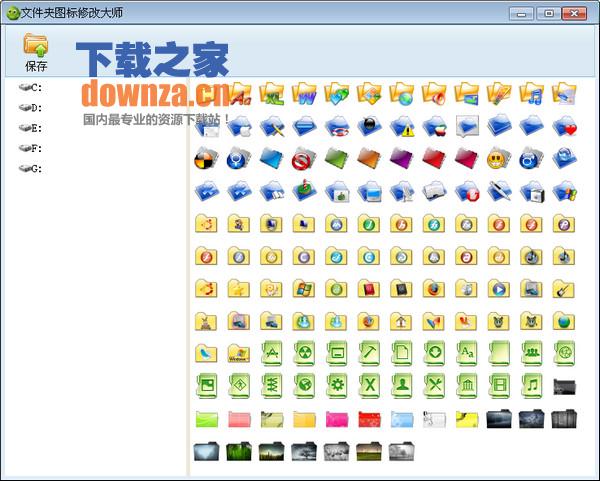The height and width of the screenshot is (481, 600).
Task: Pick the green folder with group of people
Action: pyautogui.click(x=532, y=353)
